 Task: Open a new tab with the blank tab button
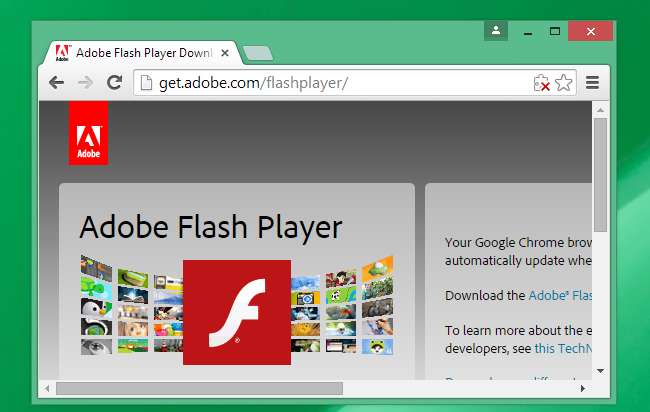click(x=258, y=53)
